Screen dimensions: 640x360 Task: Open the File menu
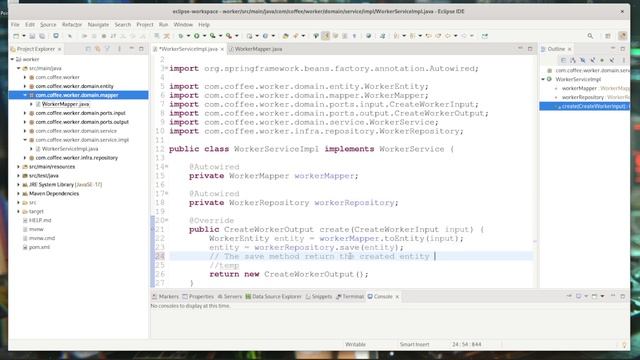click(15, 24)
